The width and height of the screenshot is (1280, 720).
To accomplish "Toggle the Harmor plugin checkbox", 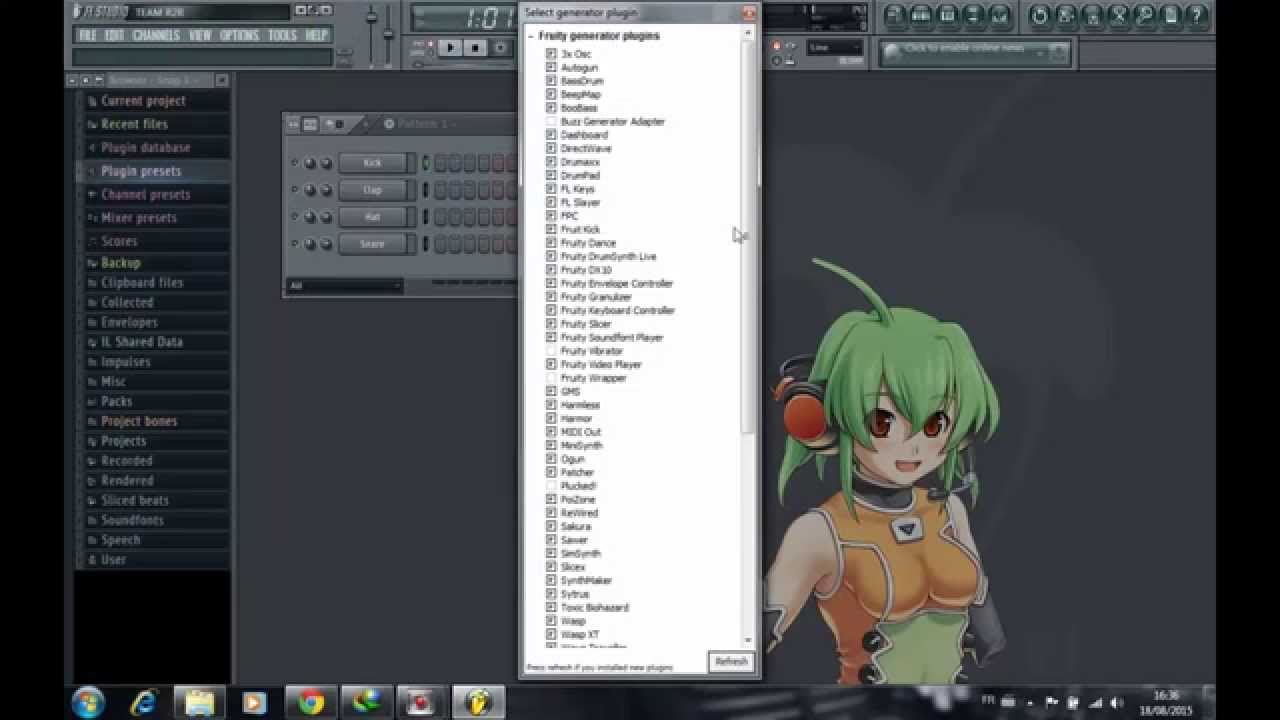I will (551, 418).
